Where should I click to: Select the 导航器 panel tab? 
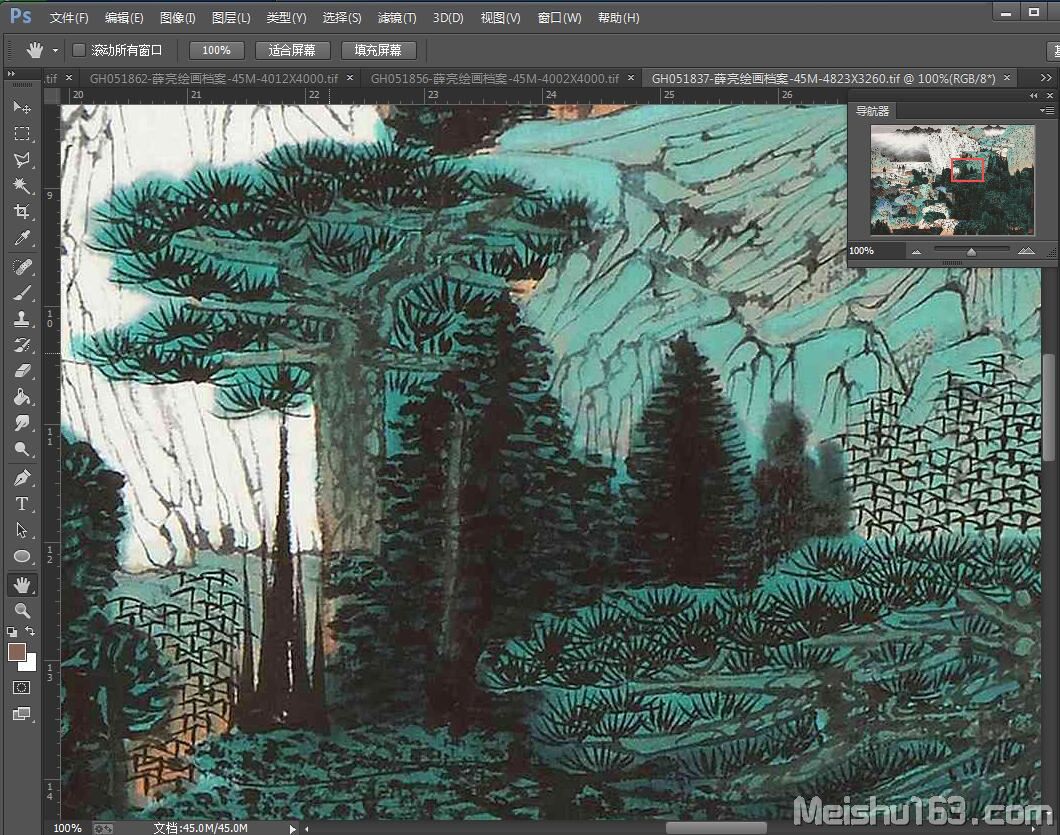872,111
